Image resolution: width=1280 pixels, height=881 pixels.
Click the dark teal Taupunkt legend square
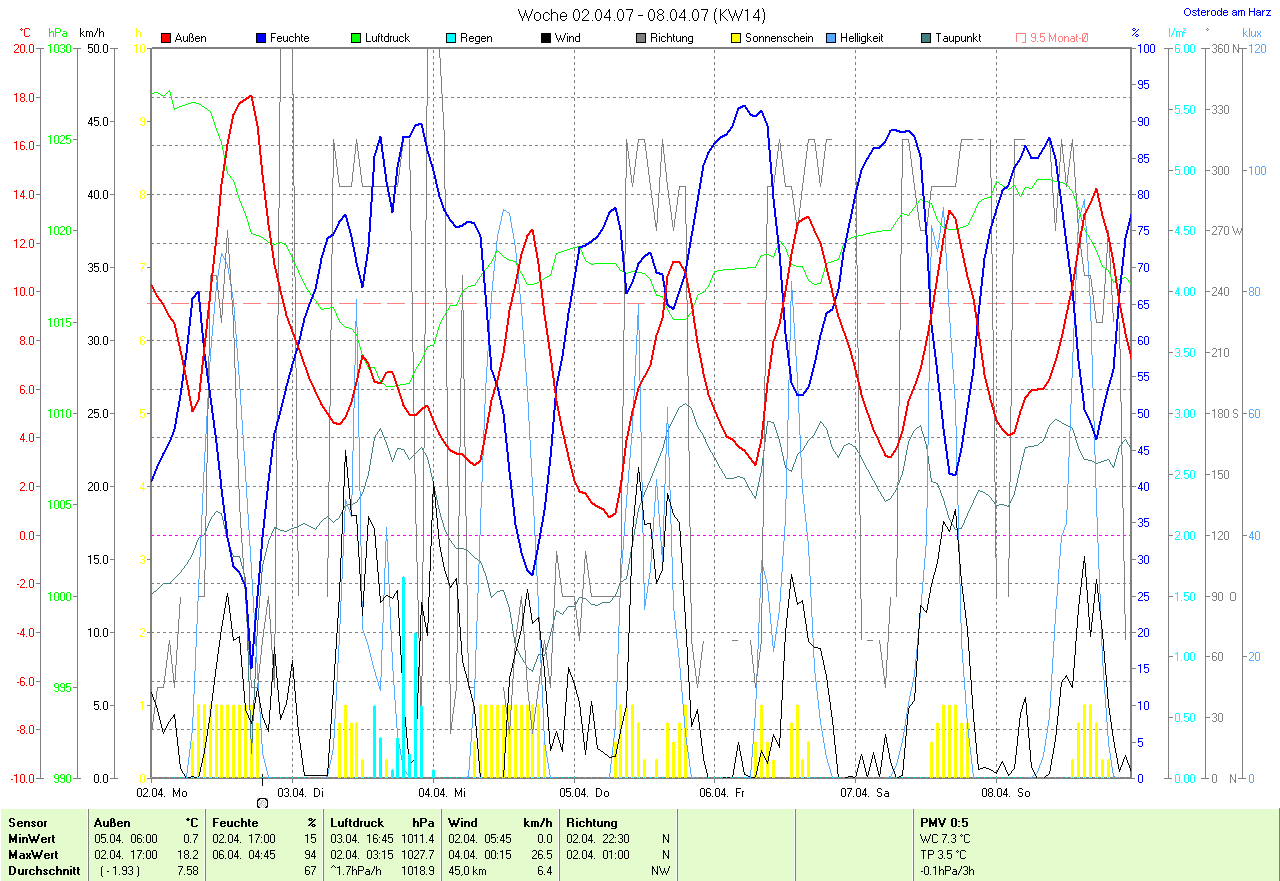926,38
